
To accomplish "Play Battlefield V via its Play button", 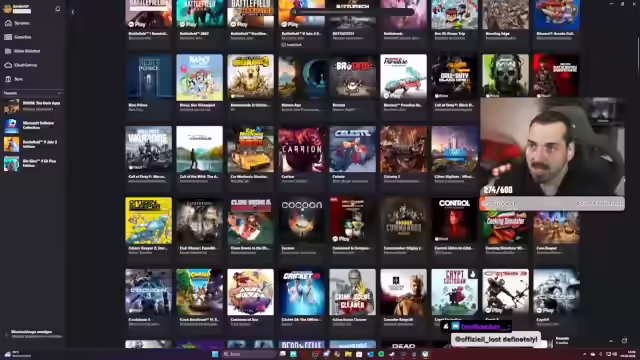I will point(290,24).
